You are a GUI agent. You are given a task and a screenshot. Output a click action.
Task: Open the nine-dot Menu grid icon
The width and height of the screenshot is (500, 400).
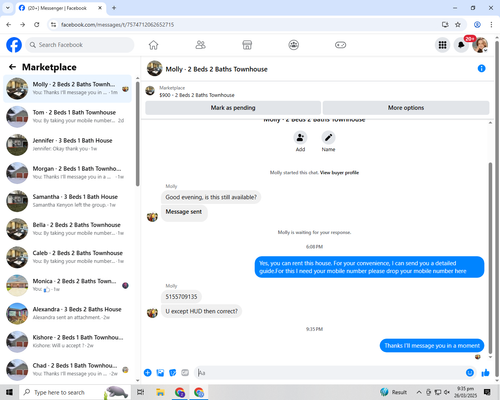click(x=442, y=45)
